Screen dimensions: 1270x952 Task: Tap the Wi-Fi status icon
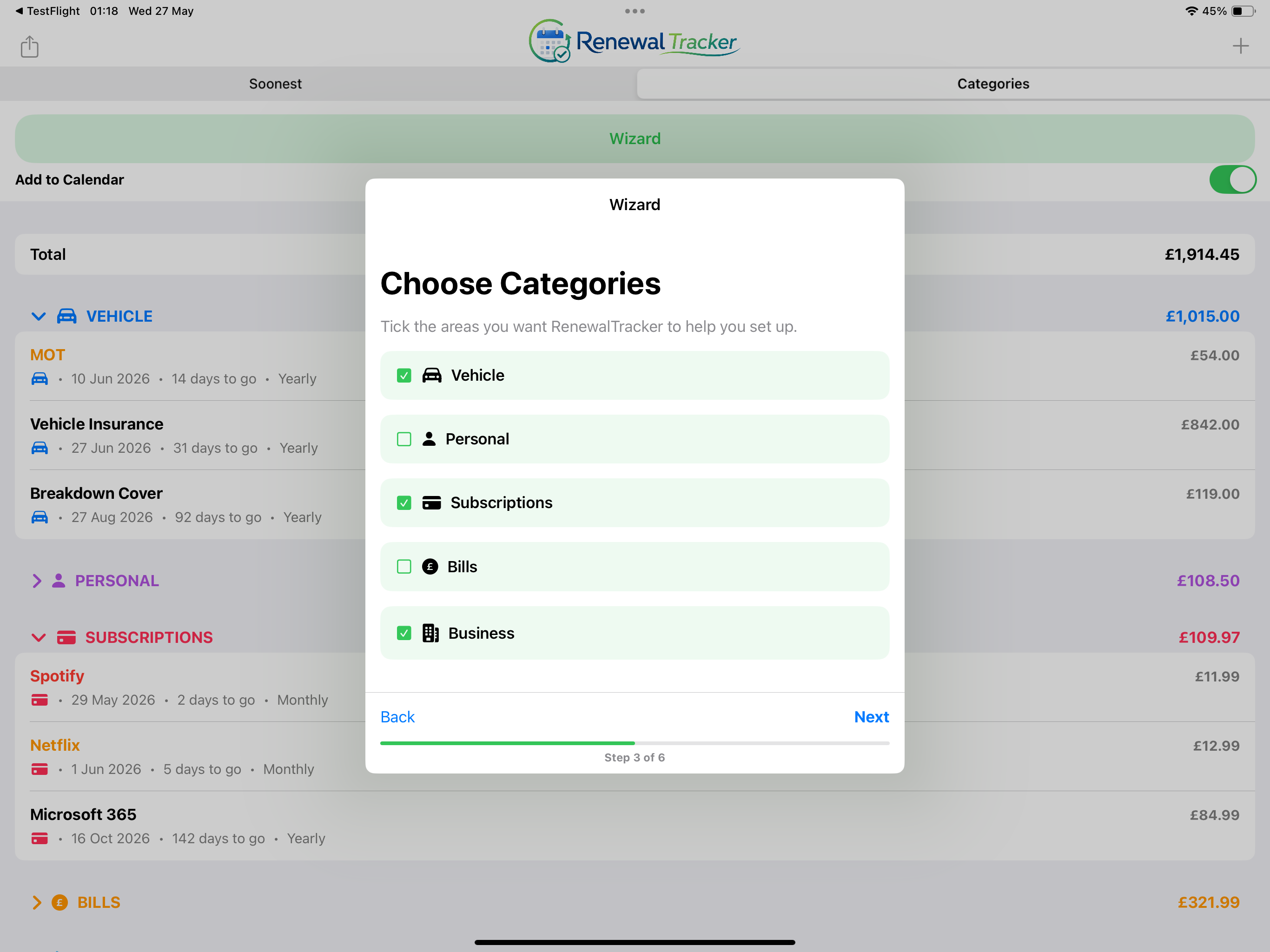click(1191, 11)
